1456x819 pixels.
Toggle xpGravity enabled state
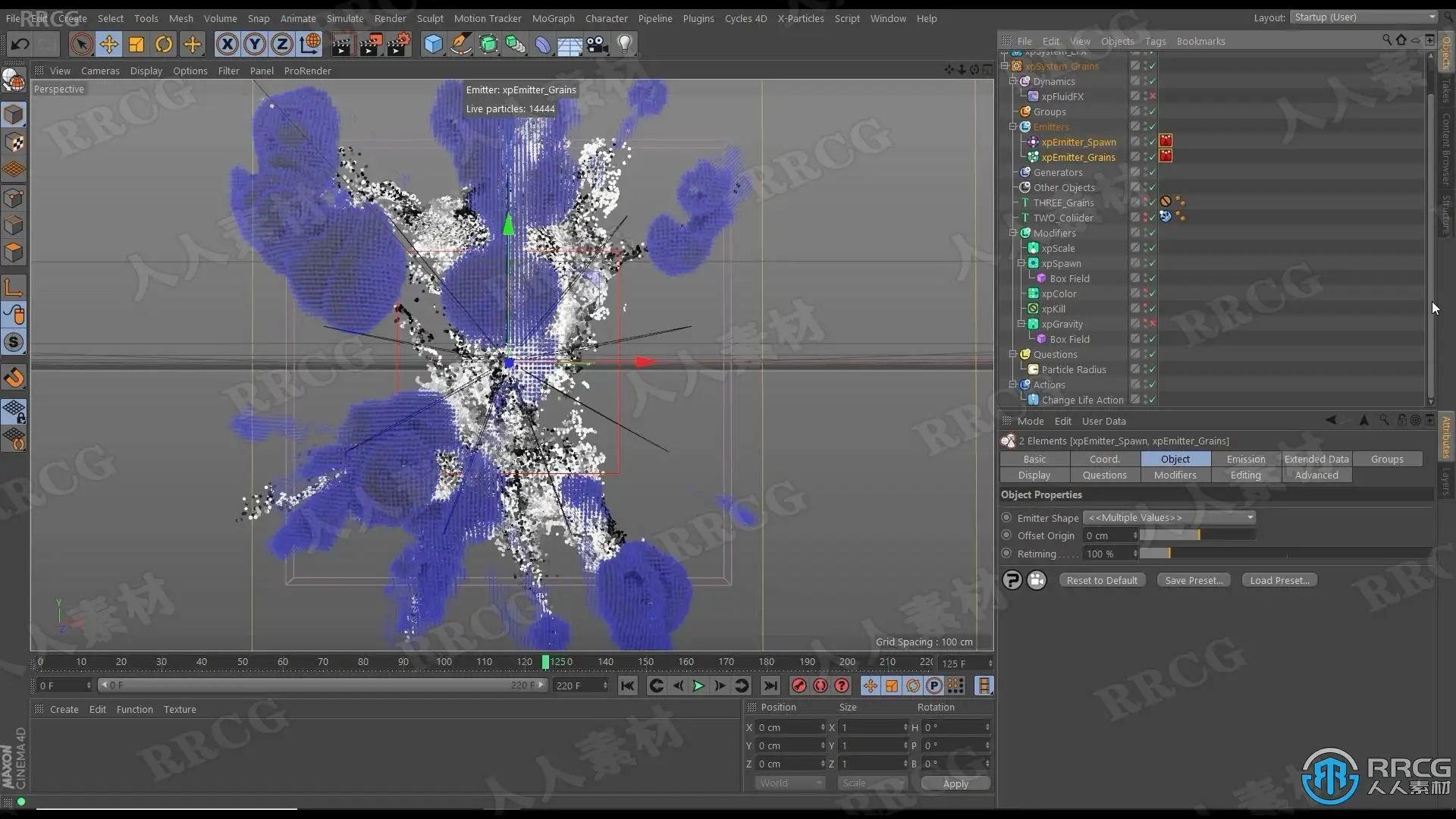pos(1152,324)
